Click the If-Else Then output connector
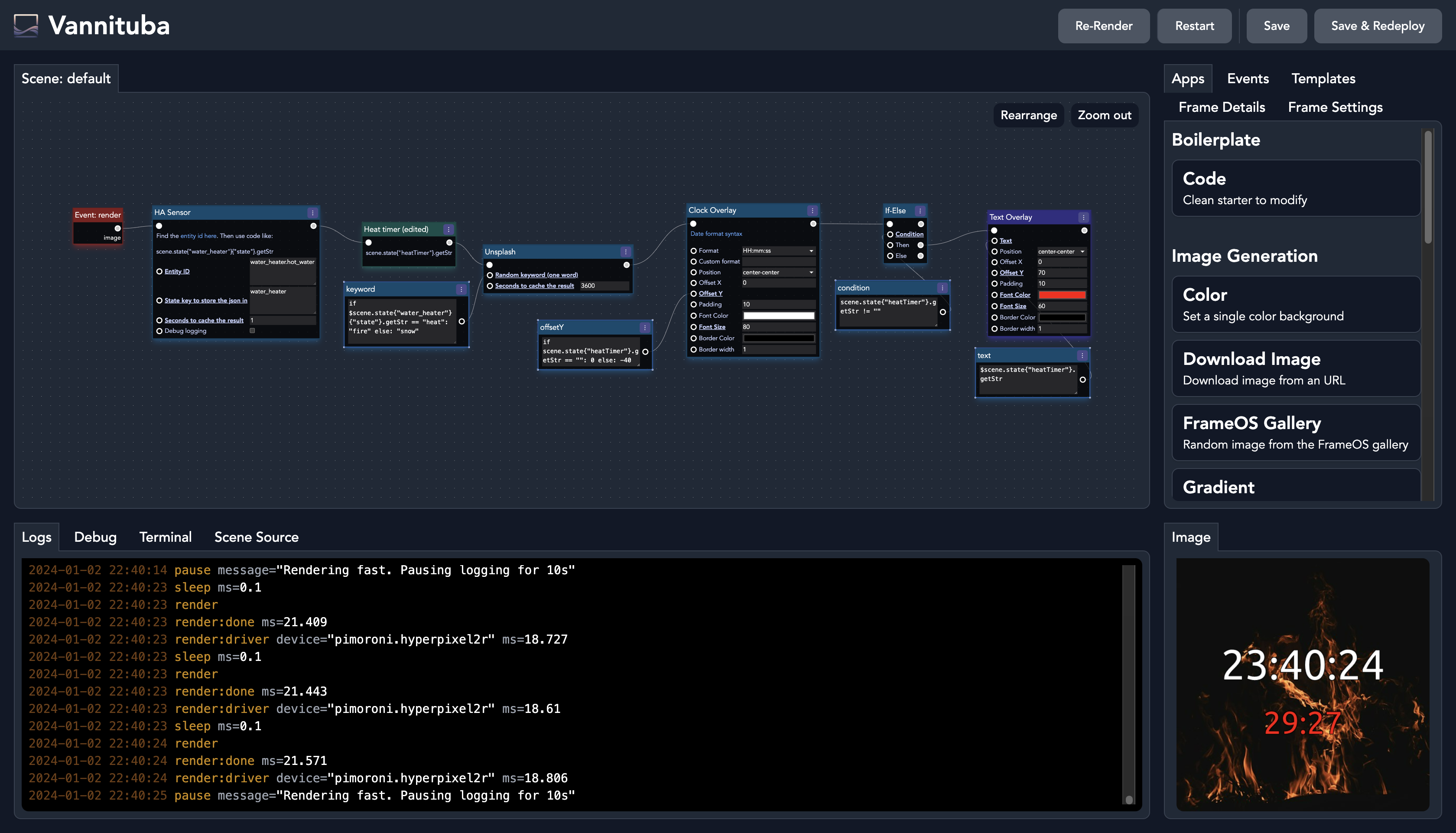Viewport: 1456px width, 833px height. pyautogui.click(x=921, y=245)
